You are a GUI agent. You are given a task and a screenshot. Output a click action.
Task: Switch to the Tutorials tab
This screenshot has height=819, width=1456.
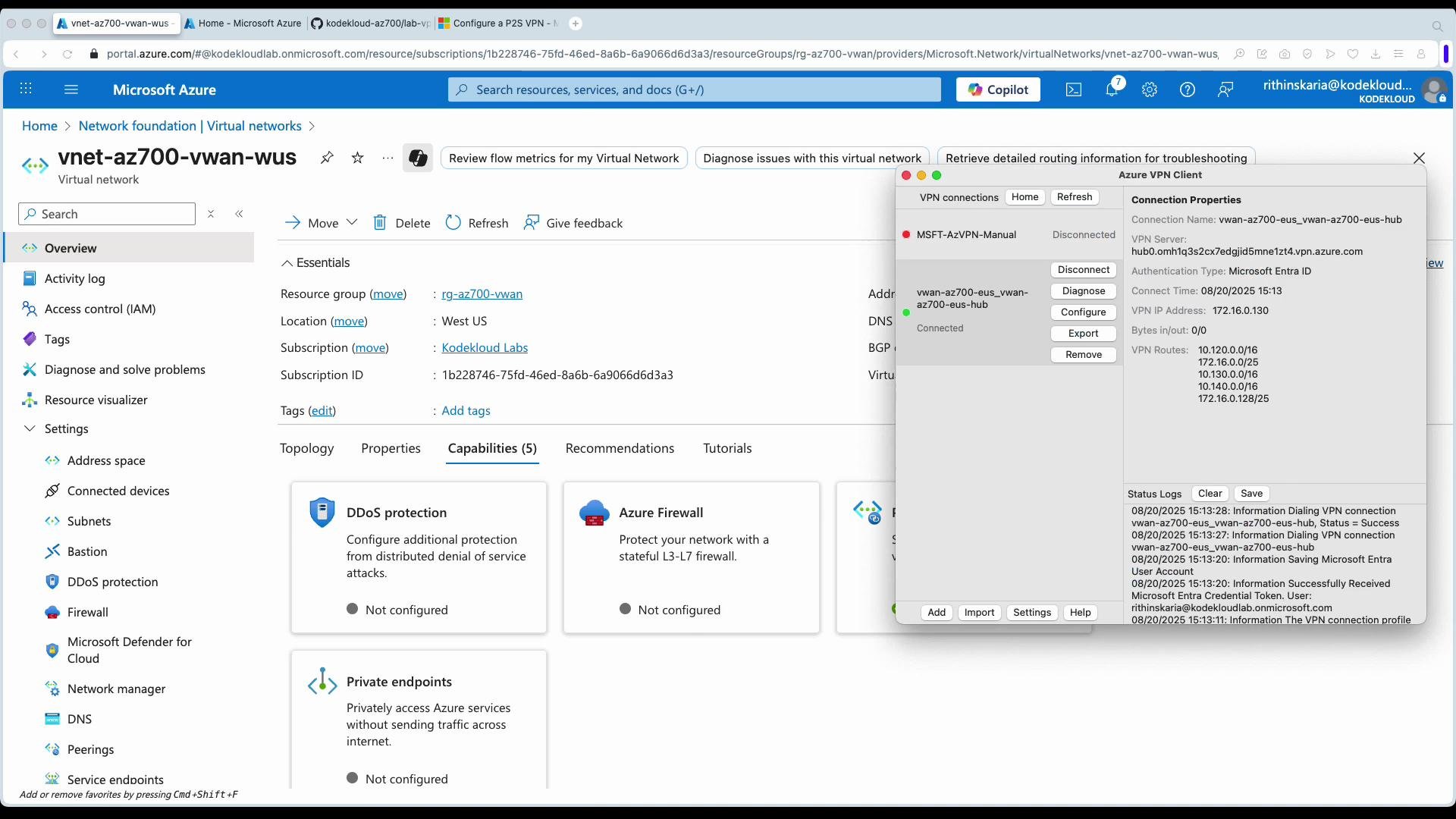click(727, 448)
